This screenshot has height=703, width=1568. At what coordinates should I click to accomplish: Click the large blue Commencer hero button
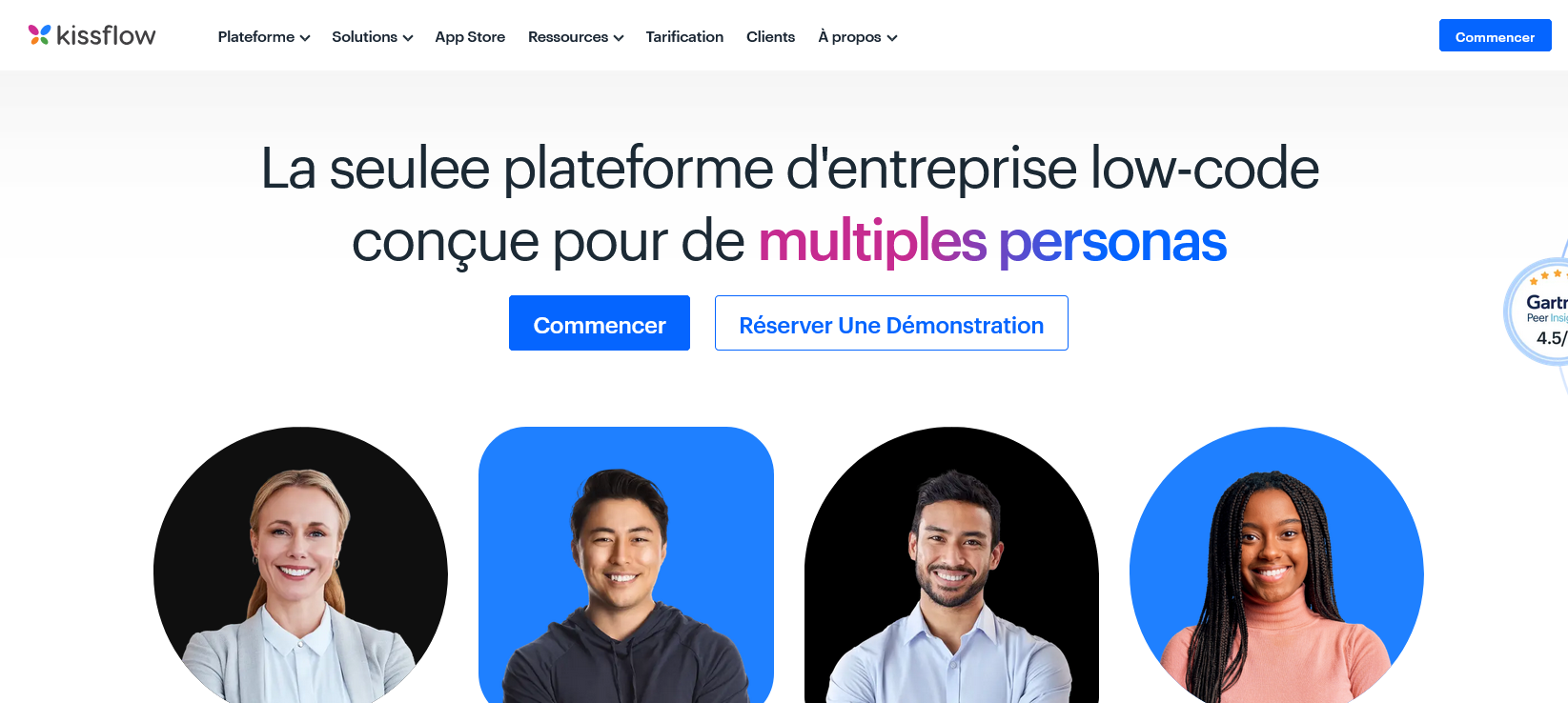click(600, 323)
